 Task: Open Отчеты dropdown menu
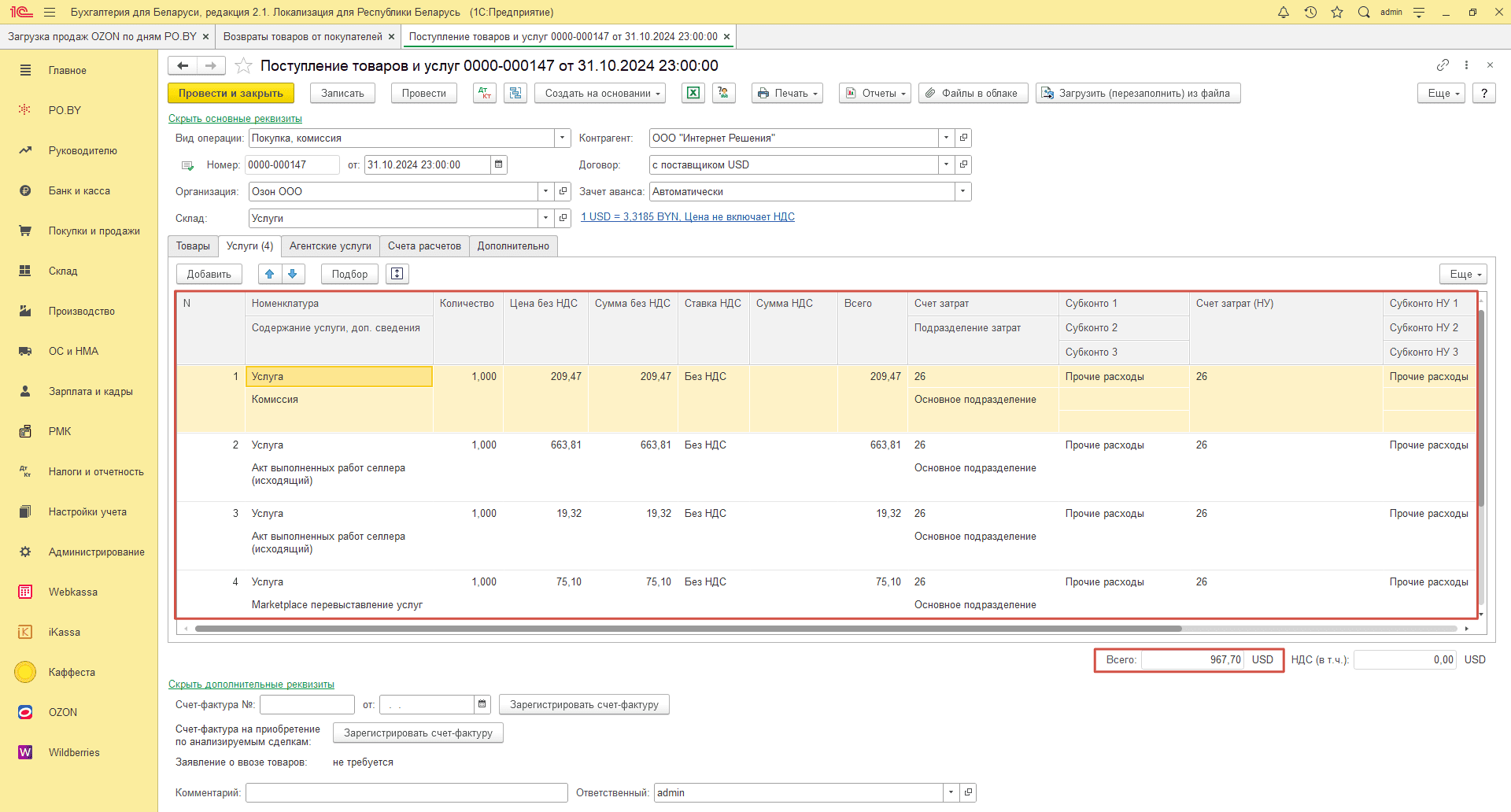click(875, 93)
